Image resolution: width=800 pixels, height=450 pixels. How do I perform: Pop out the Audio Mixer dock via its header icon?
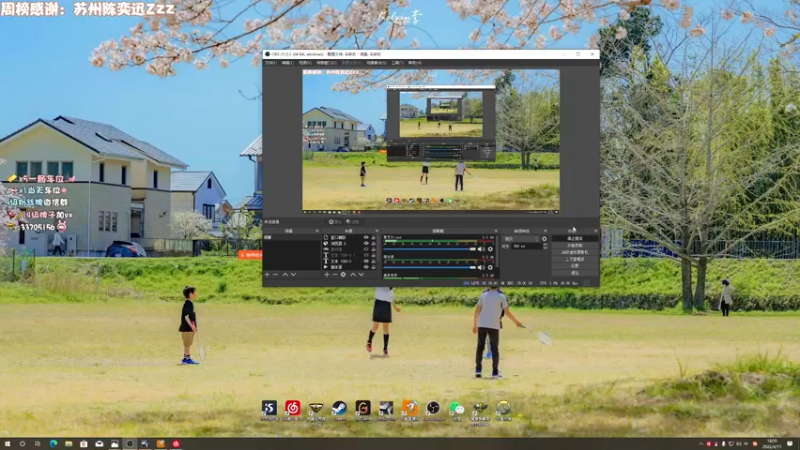click(496, 231)
